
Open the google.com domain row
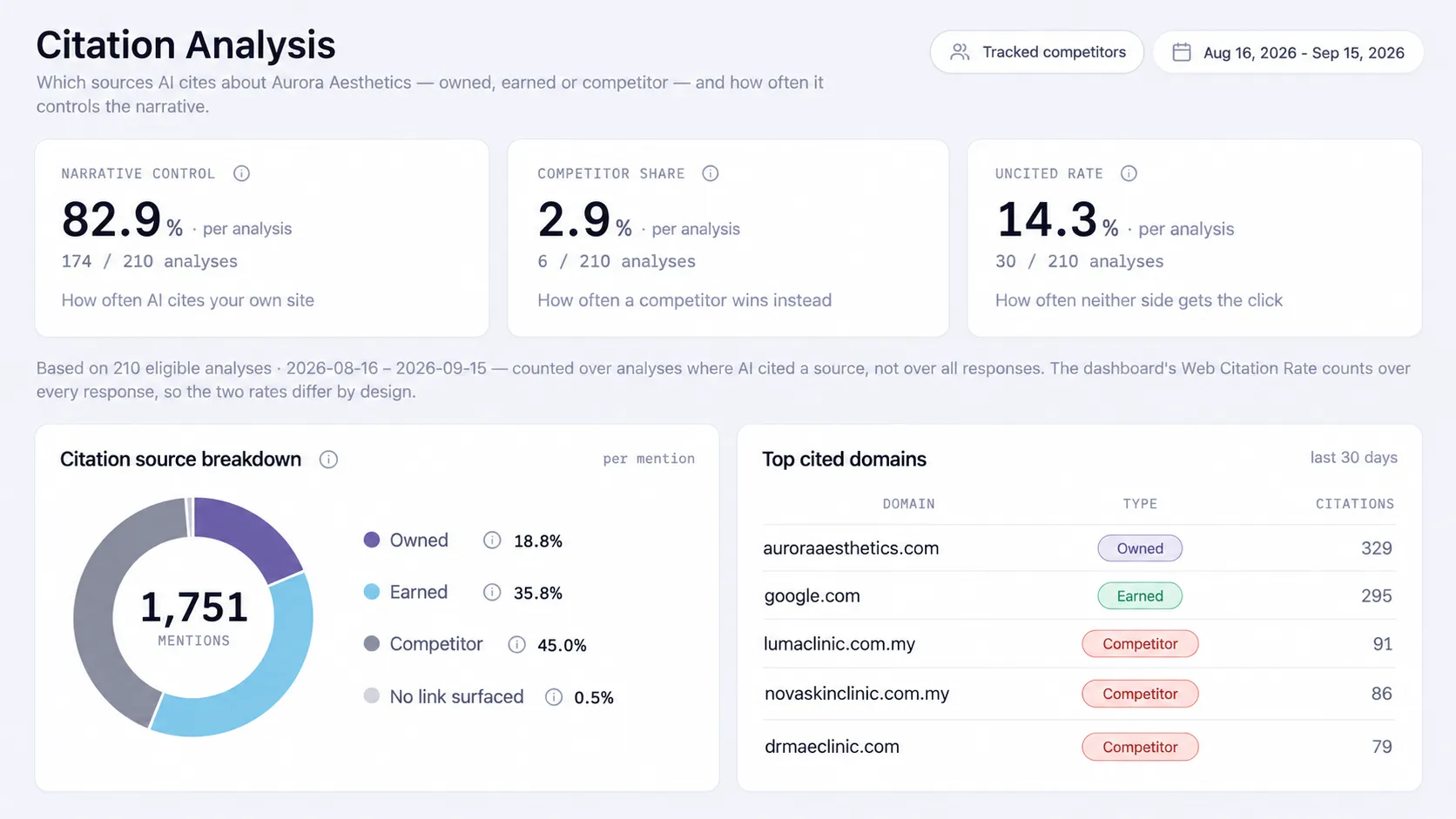[1079, 596]
